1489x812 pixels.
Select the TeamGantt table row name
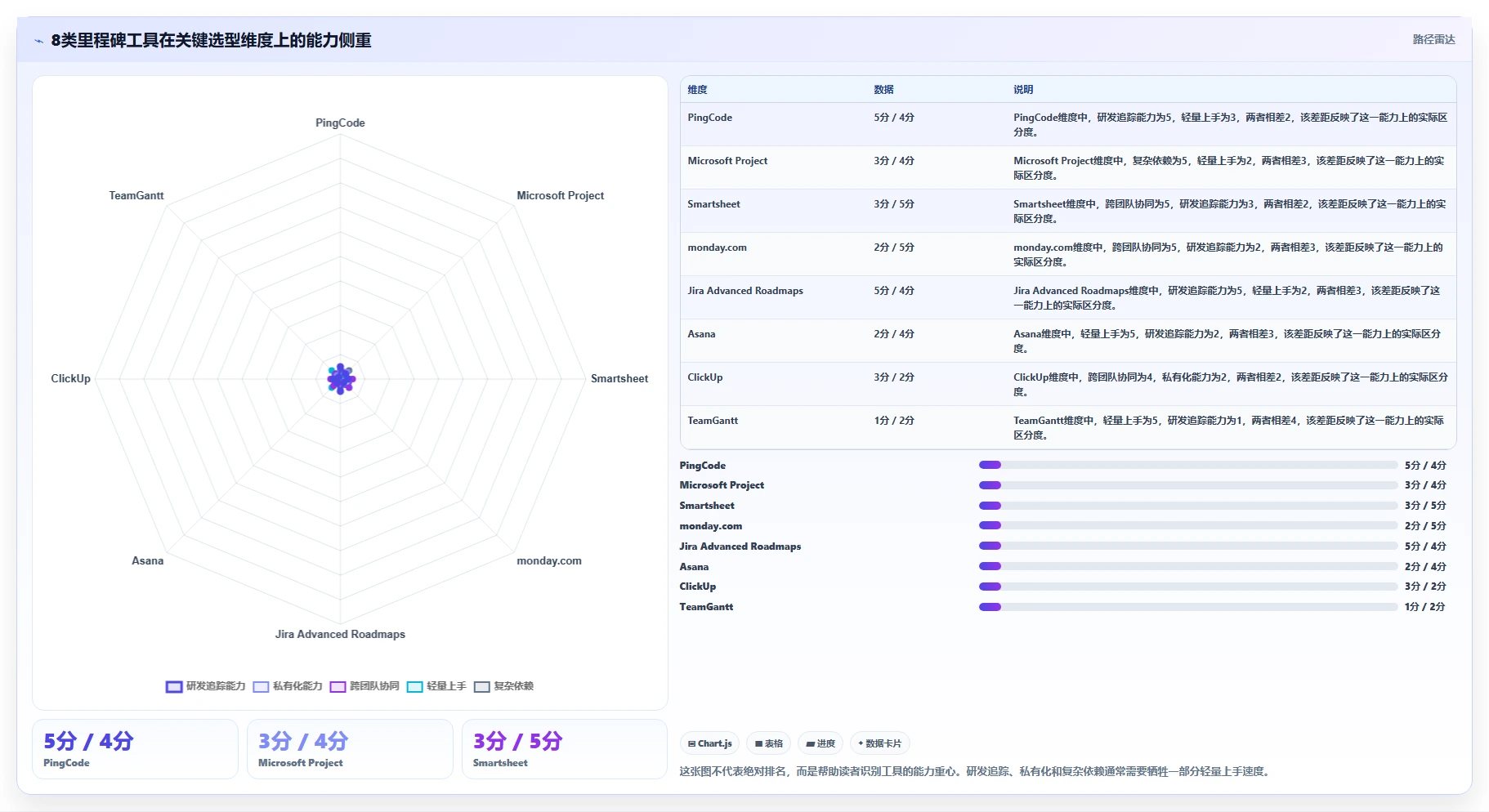713,421
